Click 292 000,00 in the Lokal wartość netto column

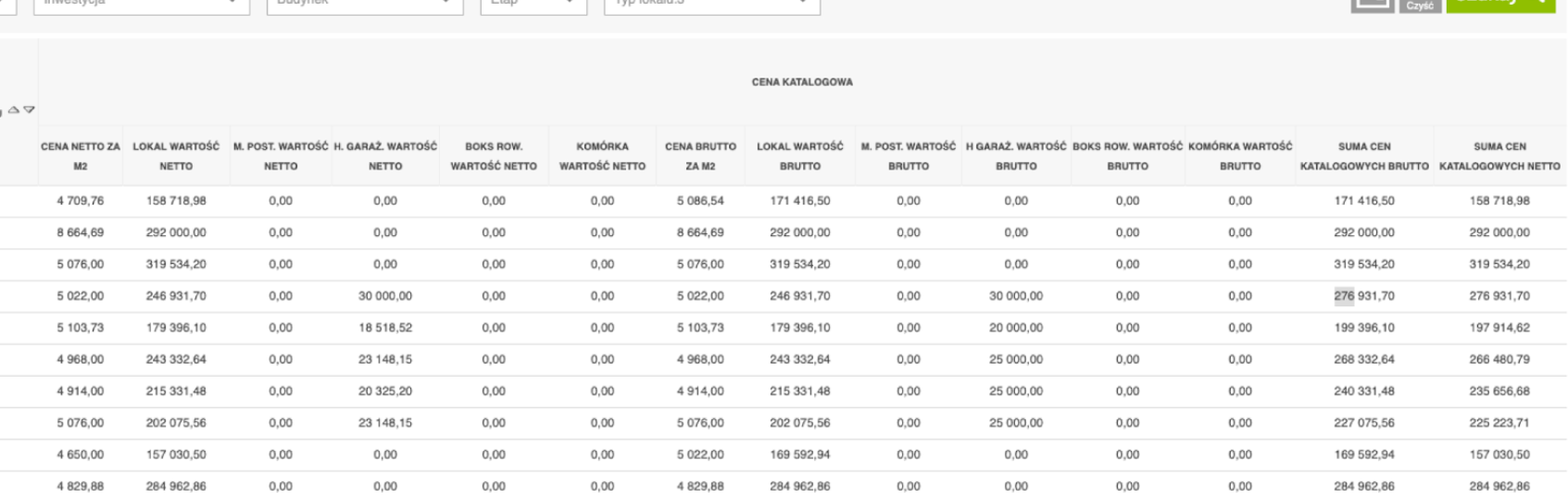pyautogui.click(x=176, y=232)
